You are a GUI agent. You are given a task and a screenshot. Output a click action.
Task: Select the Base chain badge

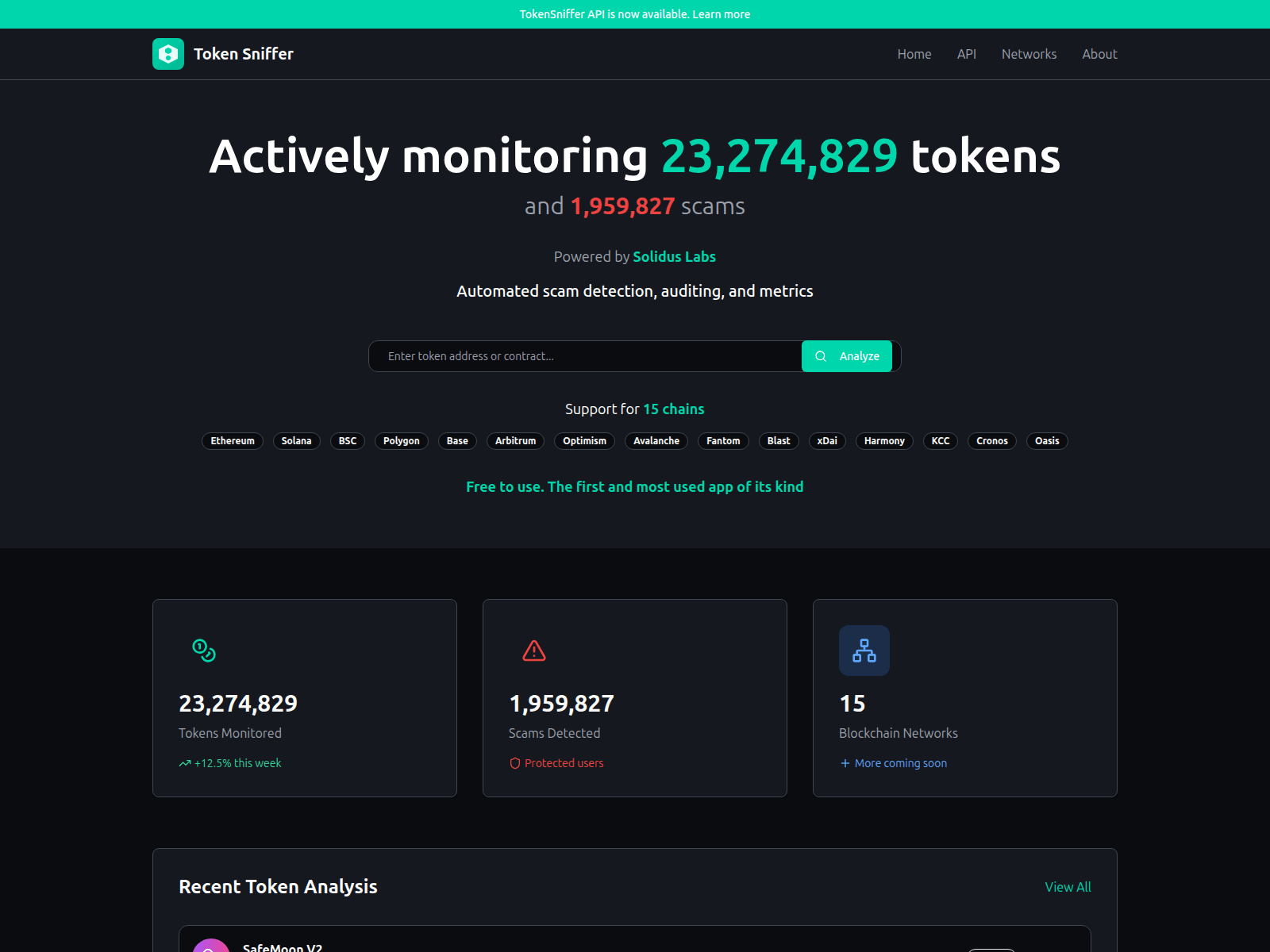tap(457, 441)
